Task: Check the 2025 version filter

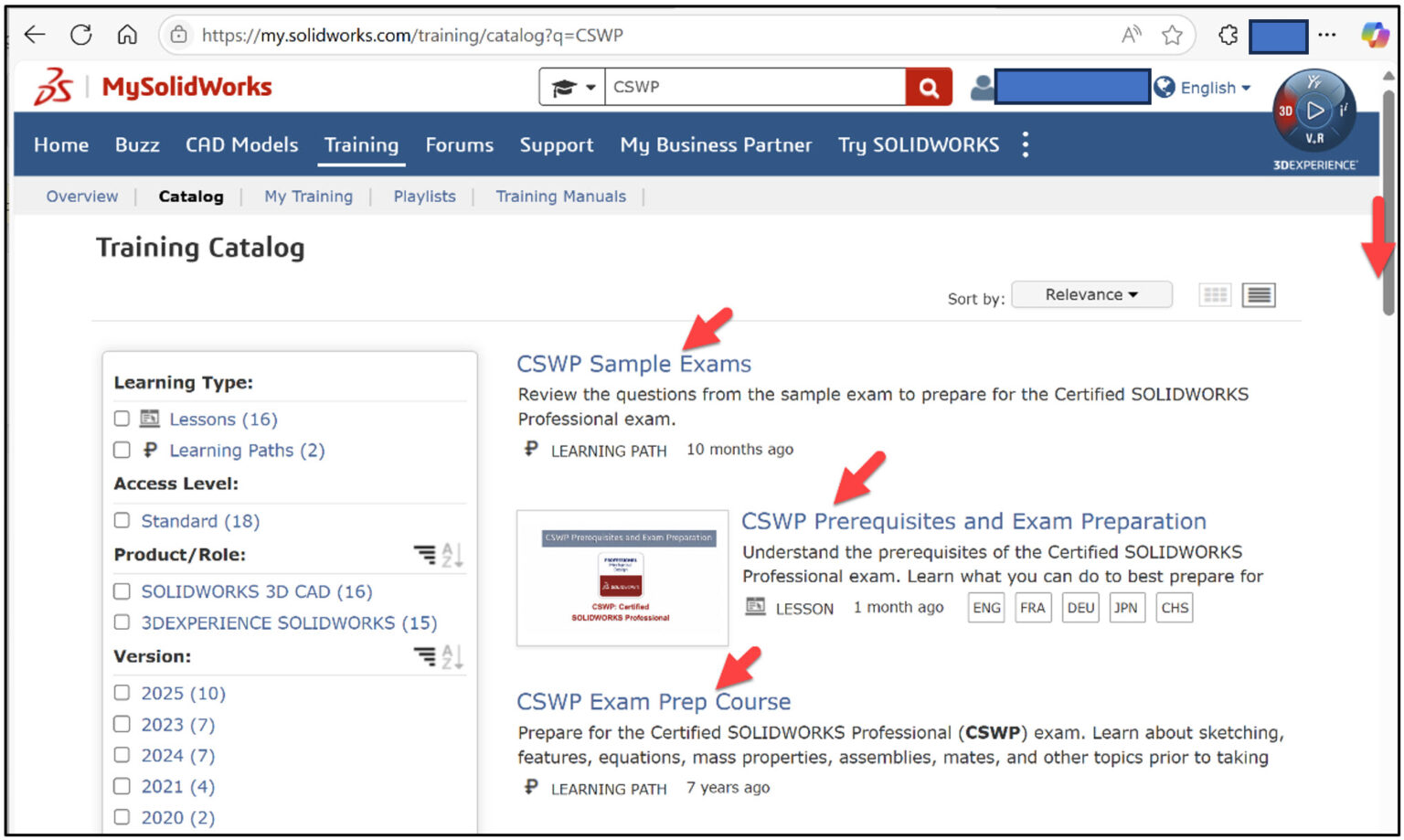Action: click(122, 693)
